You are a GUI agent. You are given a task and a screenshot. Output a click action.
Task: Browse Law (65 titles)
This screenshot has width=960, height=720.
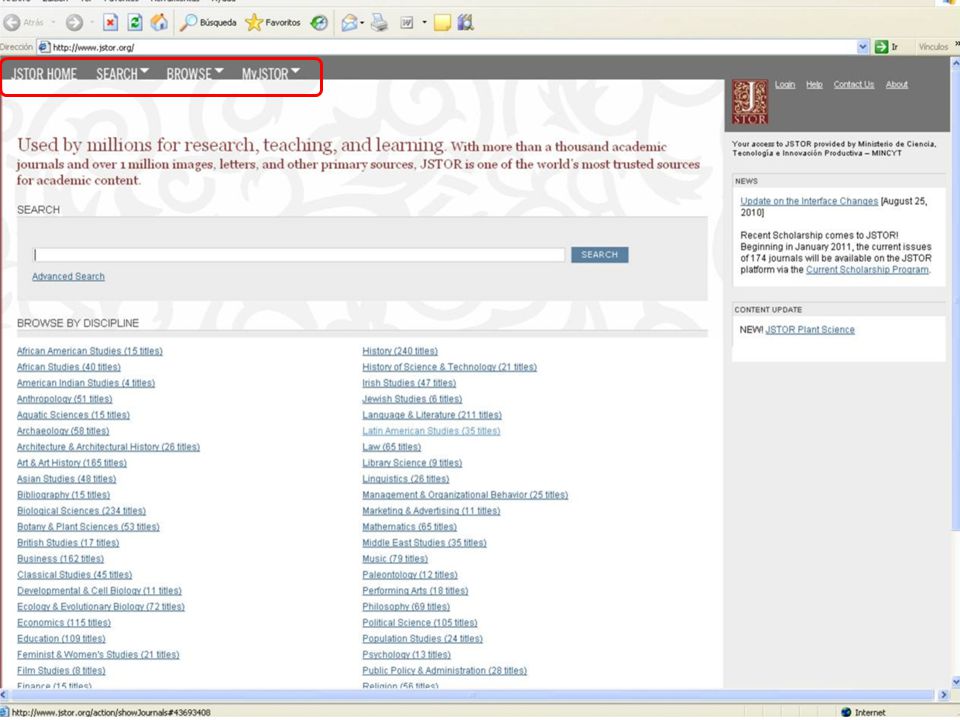coord(391,446)
